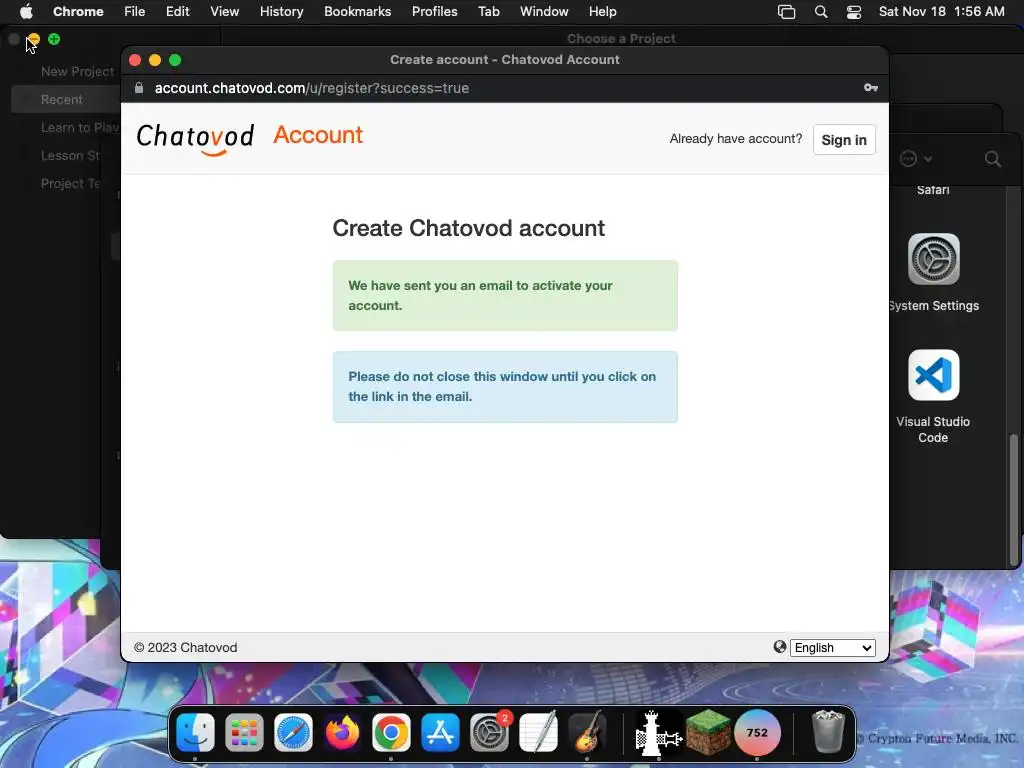Screen dimensions: 1024x768
Task: Click the Create Chatovod account heading
Action: point(468,228)
